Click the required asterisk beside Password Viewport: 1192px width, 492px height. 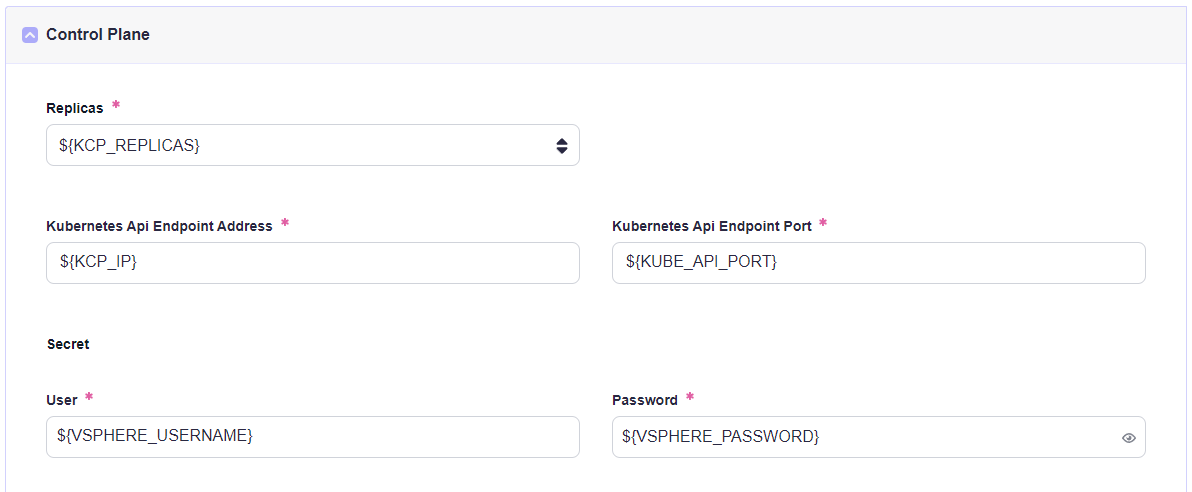click(689, 397)
